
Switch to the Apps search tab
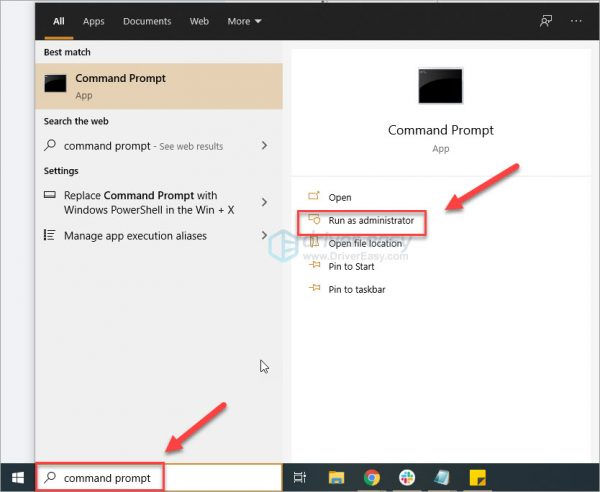point(93,21)
